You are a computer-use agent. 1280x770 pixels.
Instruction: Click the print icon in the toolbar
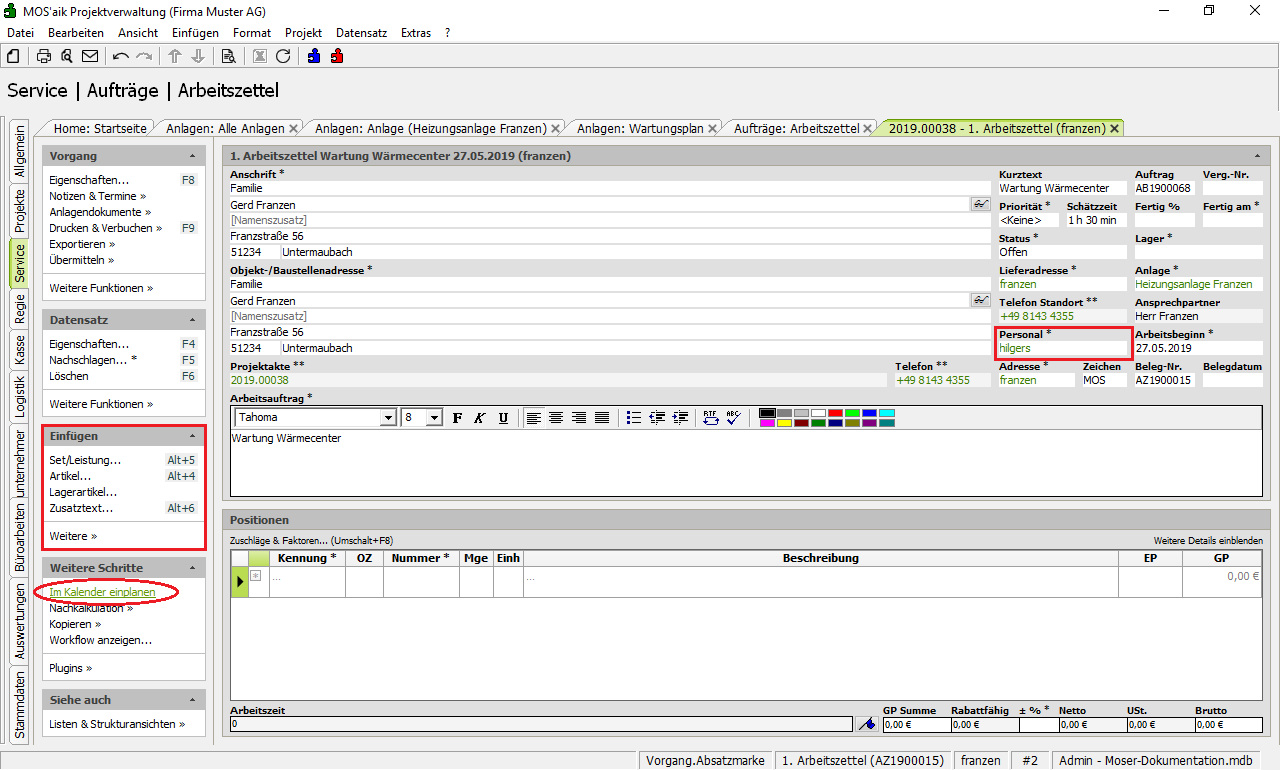point(44,56)
